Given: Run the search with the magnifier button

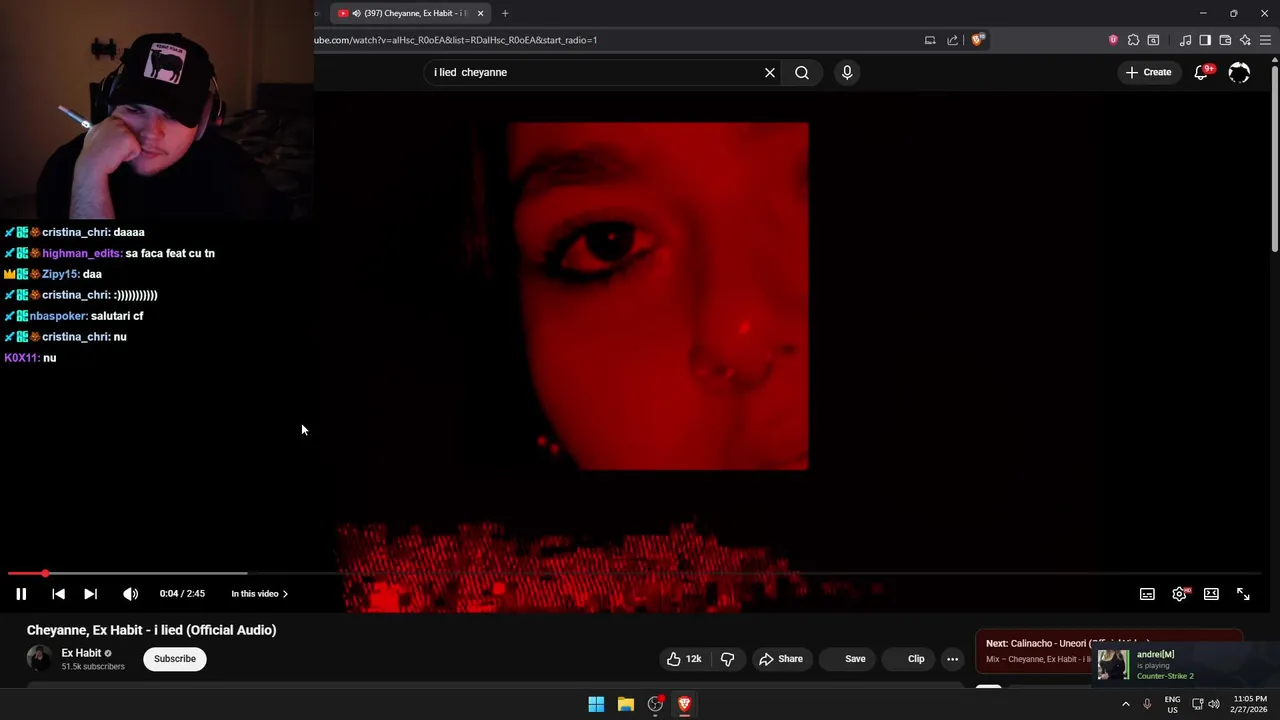Looking at the screenshot, I should 802,72.
